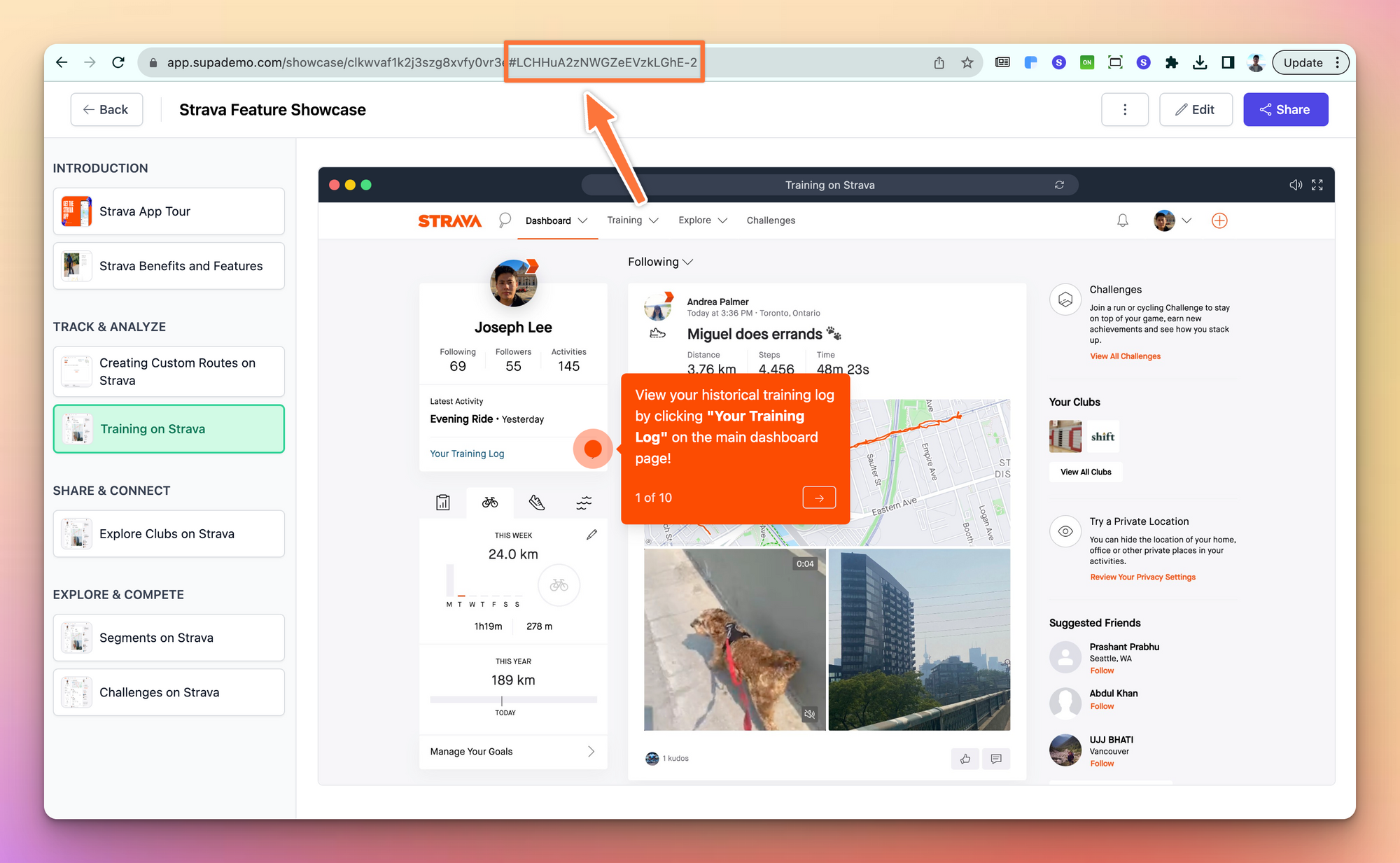
Task: Click the notifications bell icon
Action: (x=1123, y=220)
